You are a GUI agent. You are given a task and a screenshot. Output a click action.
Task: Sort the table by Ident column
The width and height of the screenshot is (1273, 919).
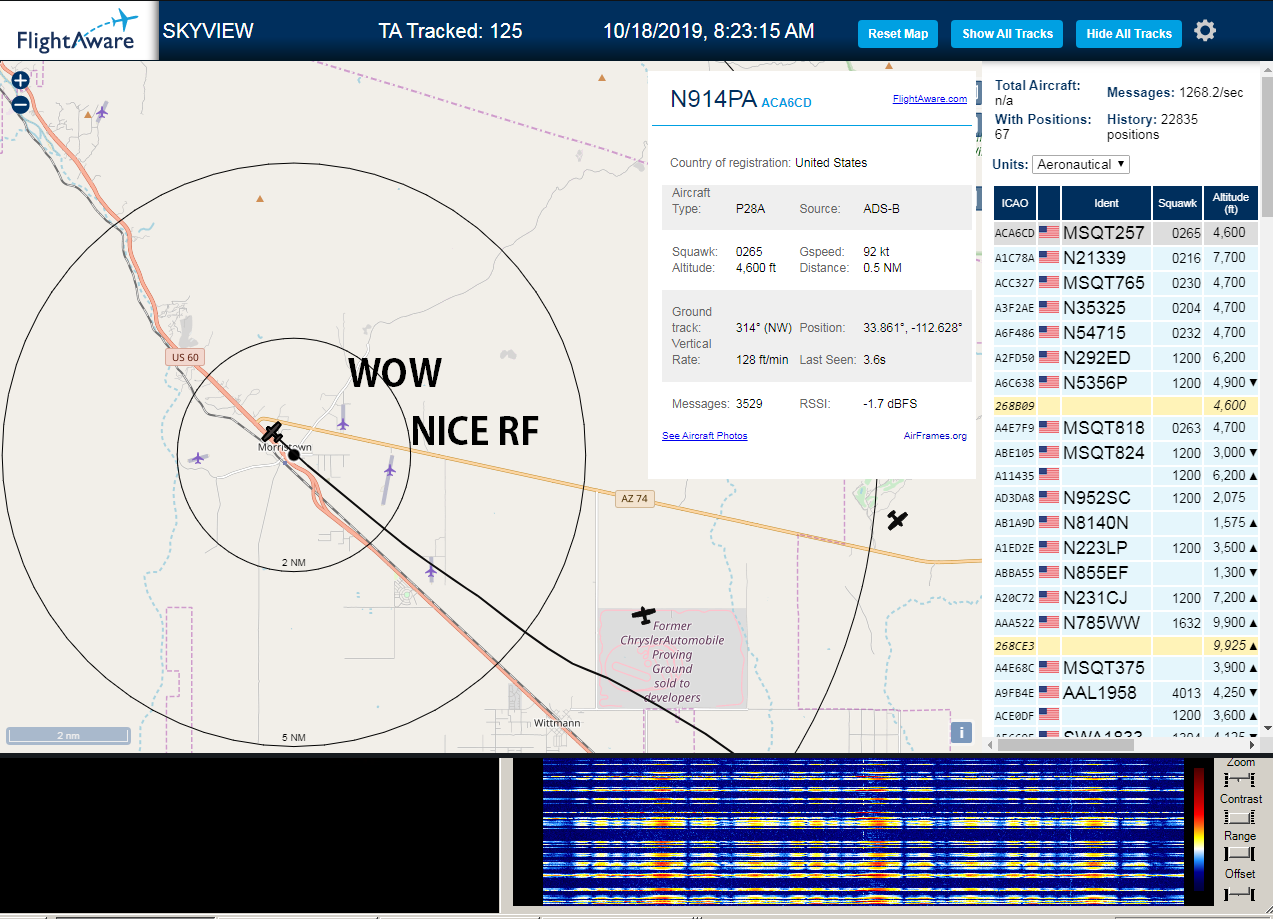click(x=1106, y=203)
